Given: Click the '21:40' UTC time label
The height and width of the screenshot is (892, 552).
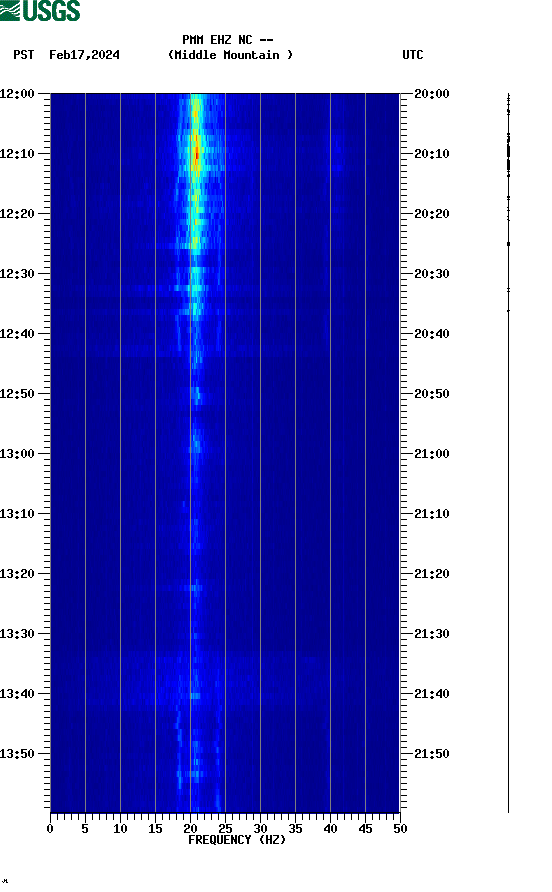Looking at the screenshot, I should pos(431,694).
